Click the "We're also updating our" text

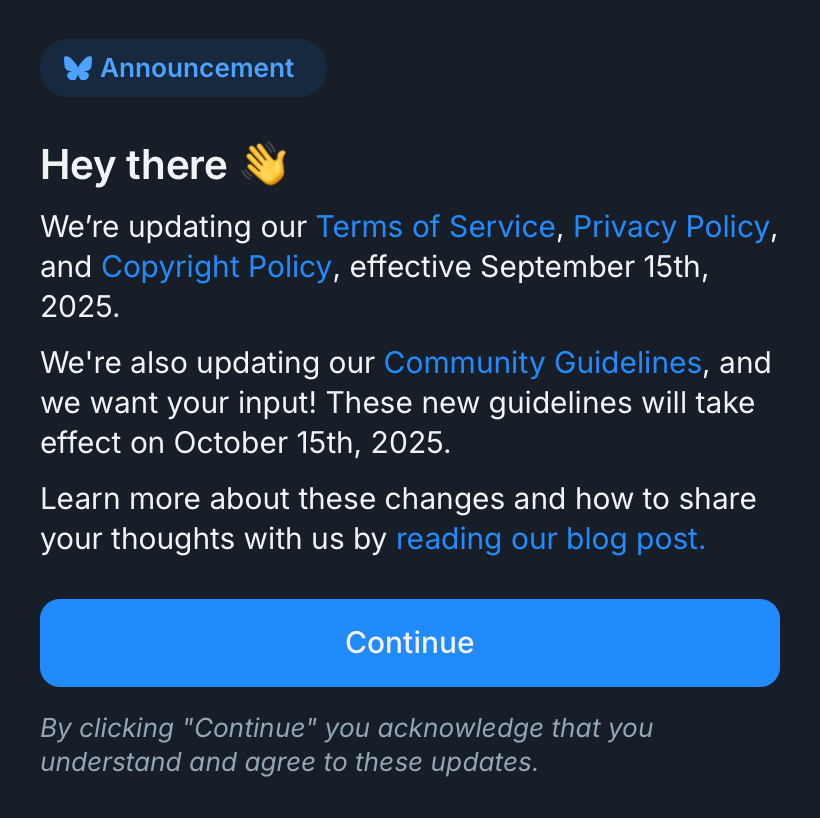pyautogui.click(x=208, y=362)
